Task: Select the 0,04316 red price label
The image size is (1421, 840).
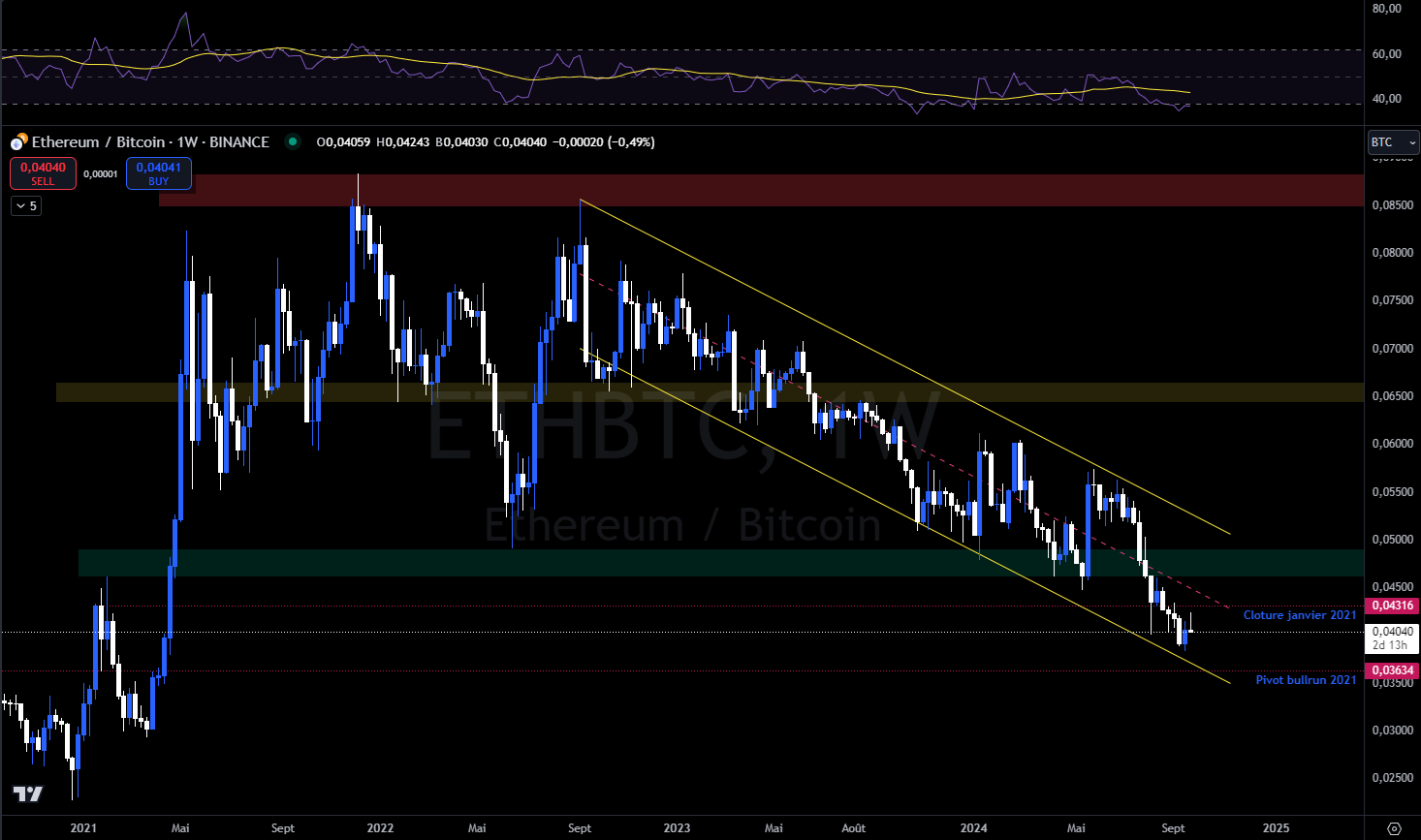Action: tap(1392, 606)
